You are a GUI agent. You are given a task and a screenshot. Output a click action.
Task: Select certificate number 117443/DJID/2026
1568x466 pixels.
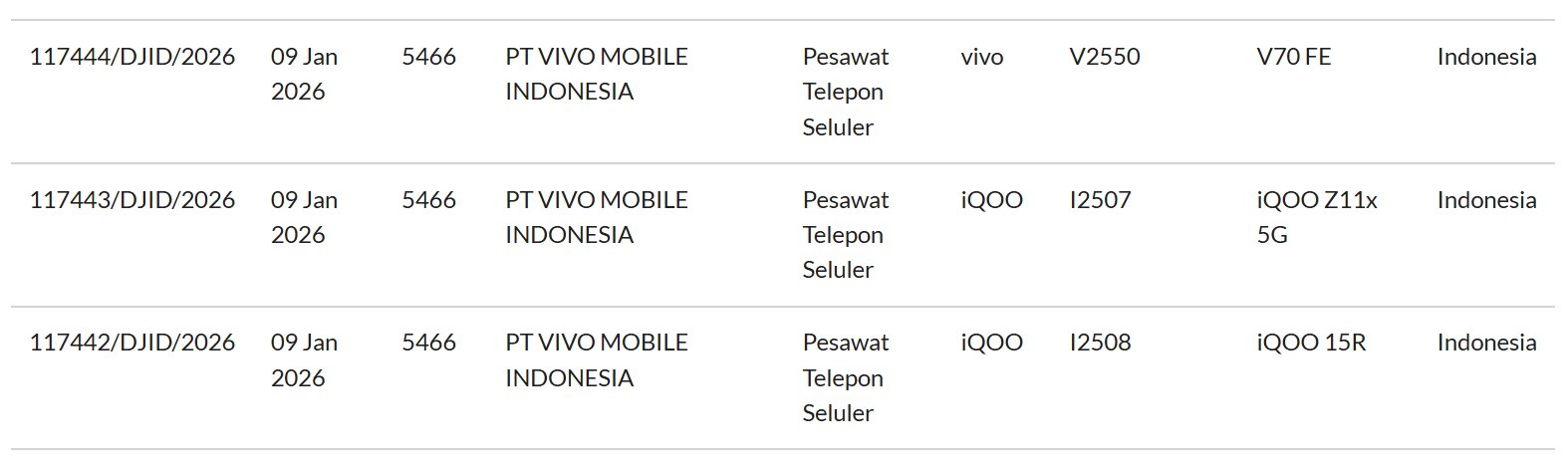tap(132, 200)
